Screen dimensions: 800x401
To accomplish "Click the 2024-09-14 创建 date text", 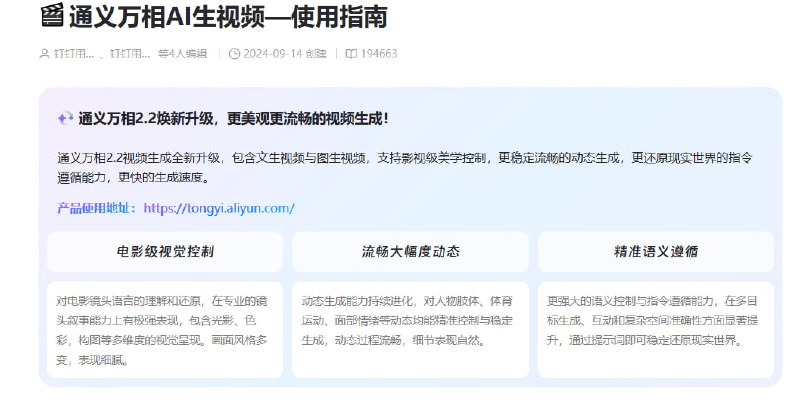I will pos(285,54).
